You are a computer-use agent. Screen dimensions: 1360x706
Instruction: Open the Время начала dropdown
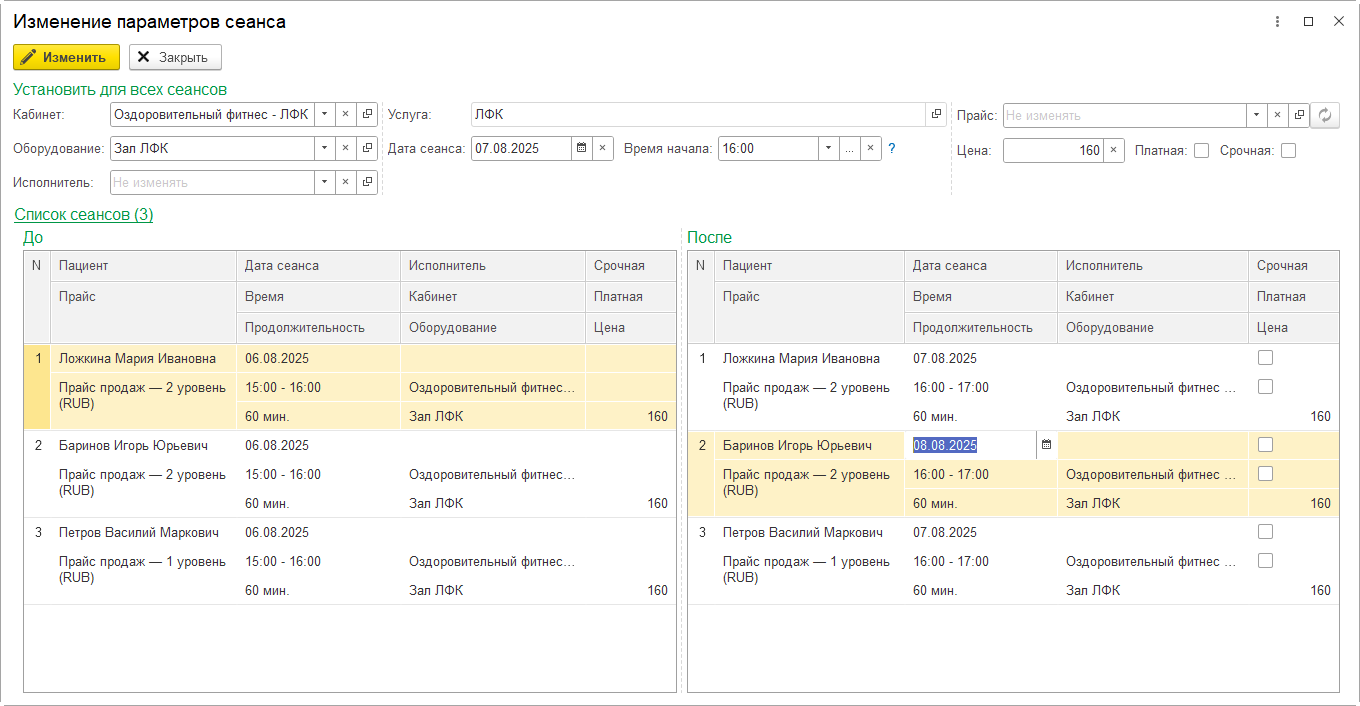tap(828, 148)
